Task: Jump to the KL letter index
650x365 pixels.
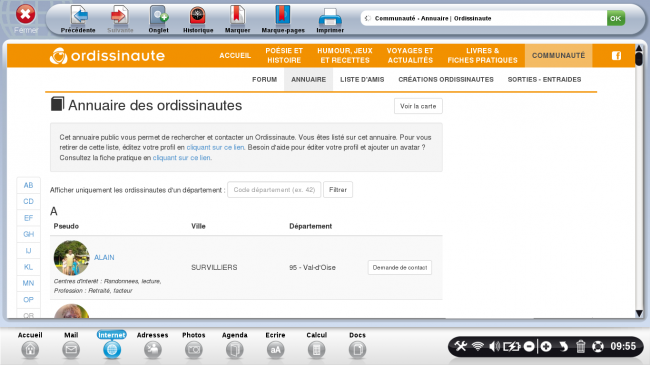Action: click(x=28, y=267)
